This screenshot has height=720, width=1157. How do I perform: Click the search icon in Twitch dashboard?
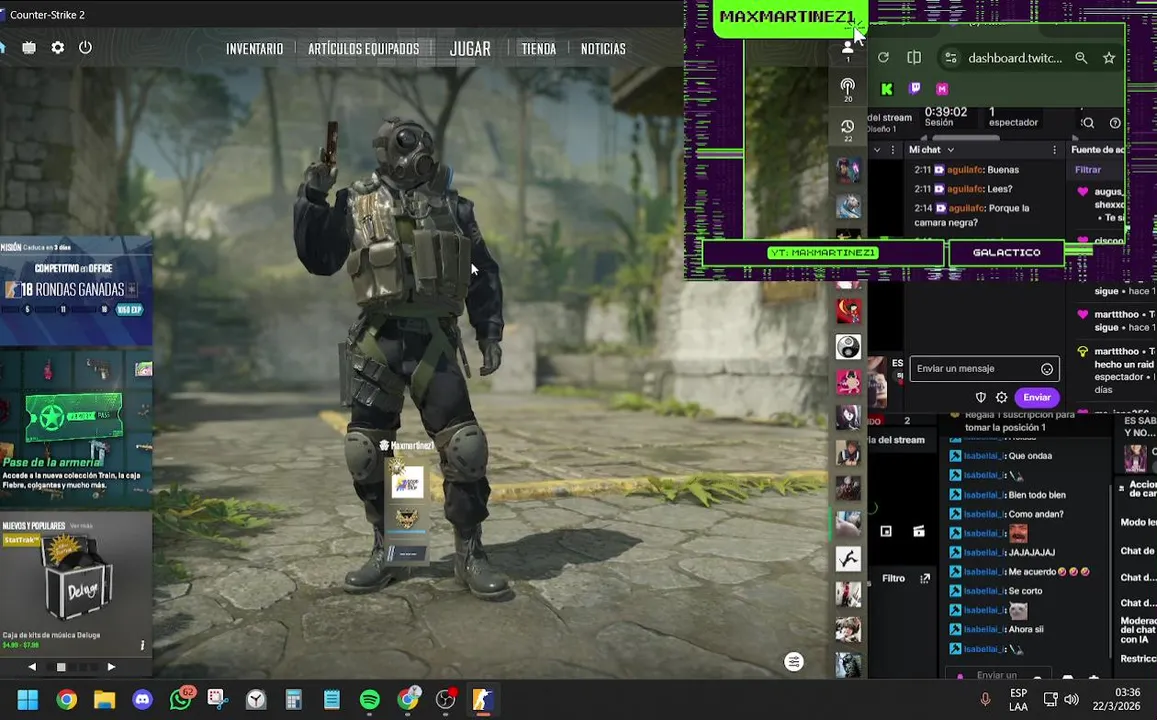[1088, 122]
